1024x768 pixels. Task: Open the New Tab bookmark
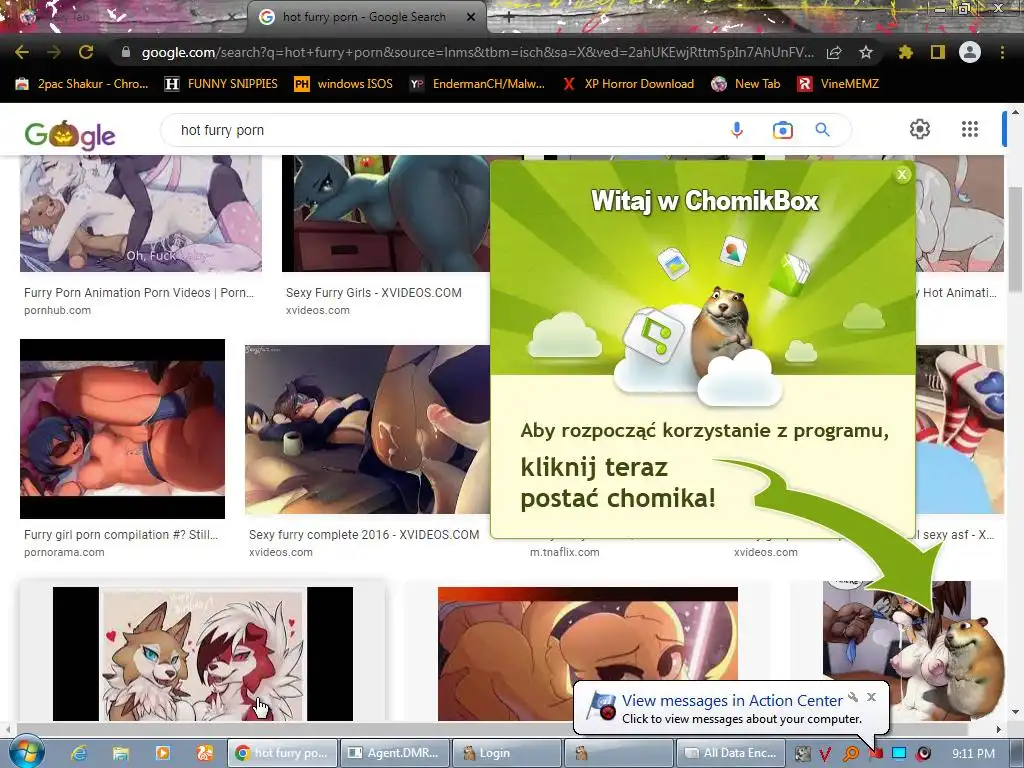(x=746, y=84)
